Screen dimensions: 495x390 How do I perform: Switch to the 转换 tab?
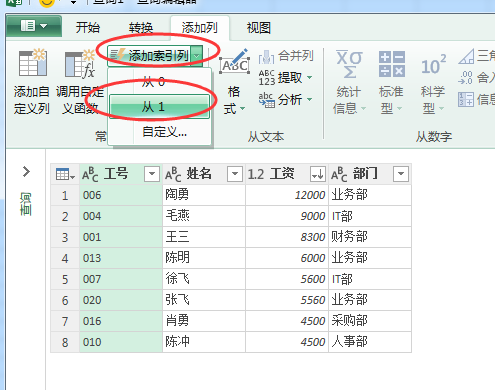(141, 28)
